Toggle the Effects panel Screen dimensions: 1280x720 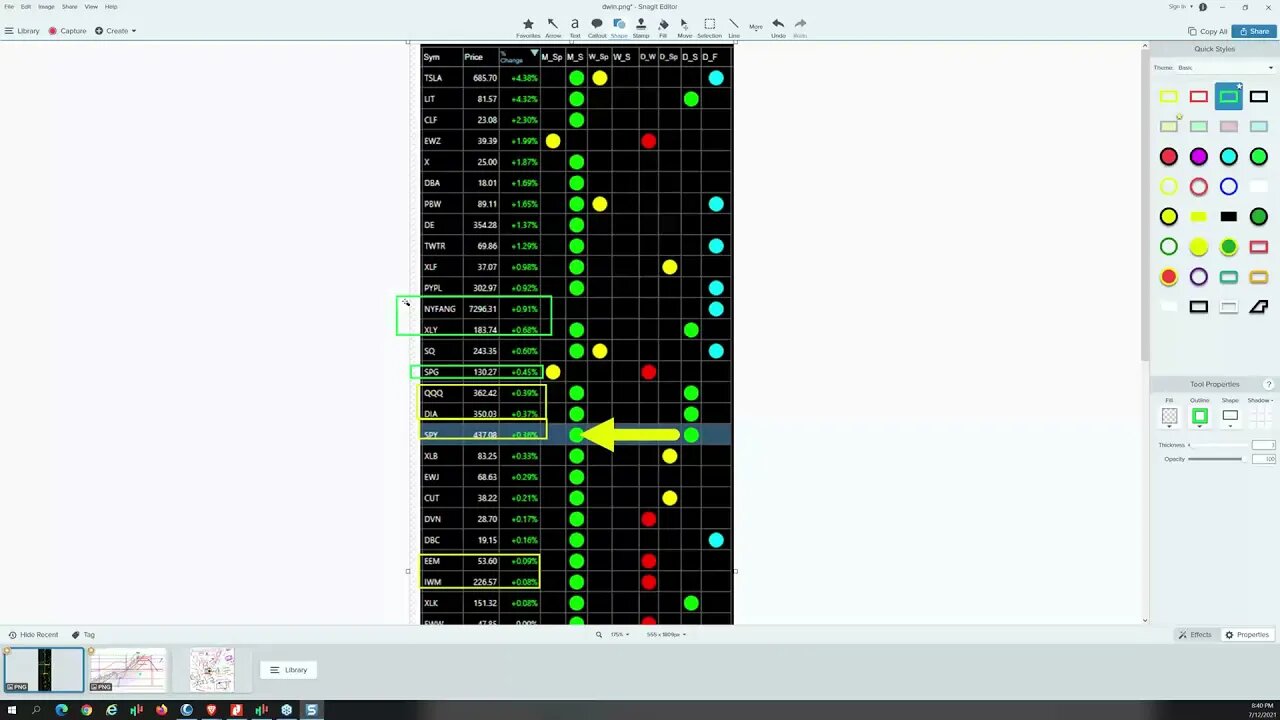pos(1195,635)
